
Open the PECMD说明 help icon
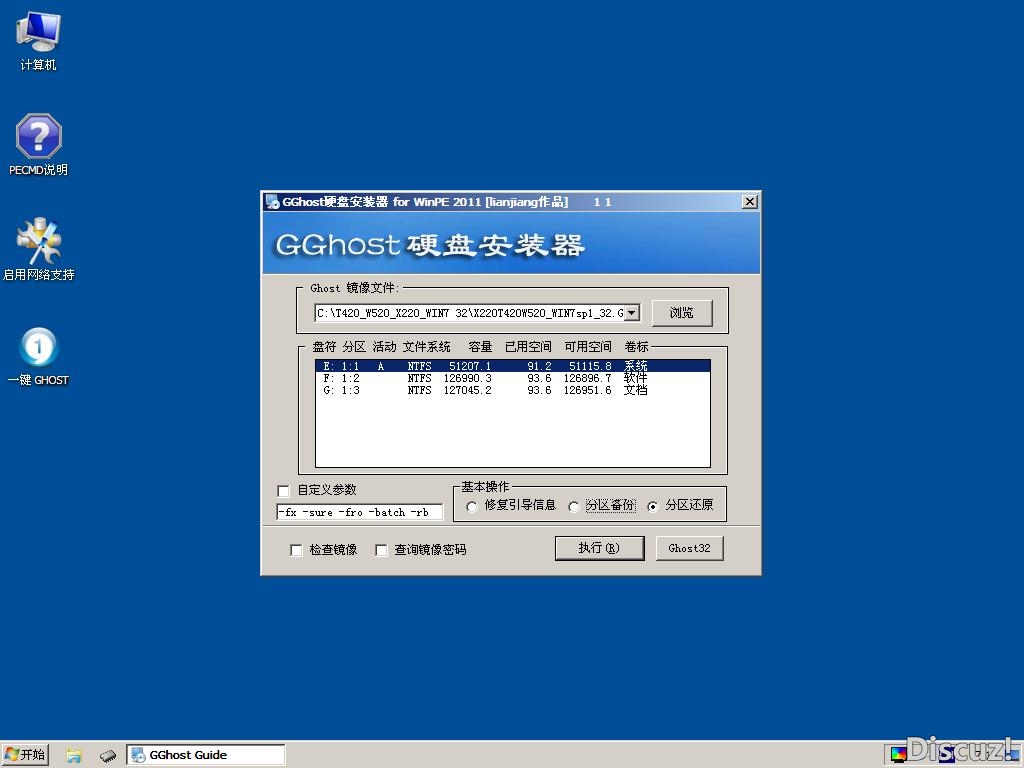(39, 144)
